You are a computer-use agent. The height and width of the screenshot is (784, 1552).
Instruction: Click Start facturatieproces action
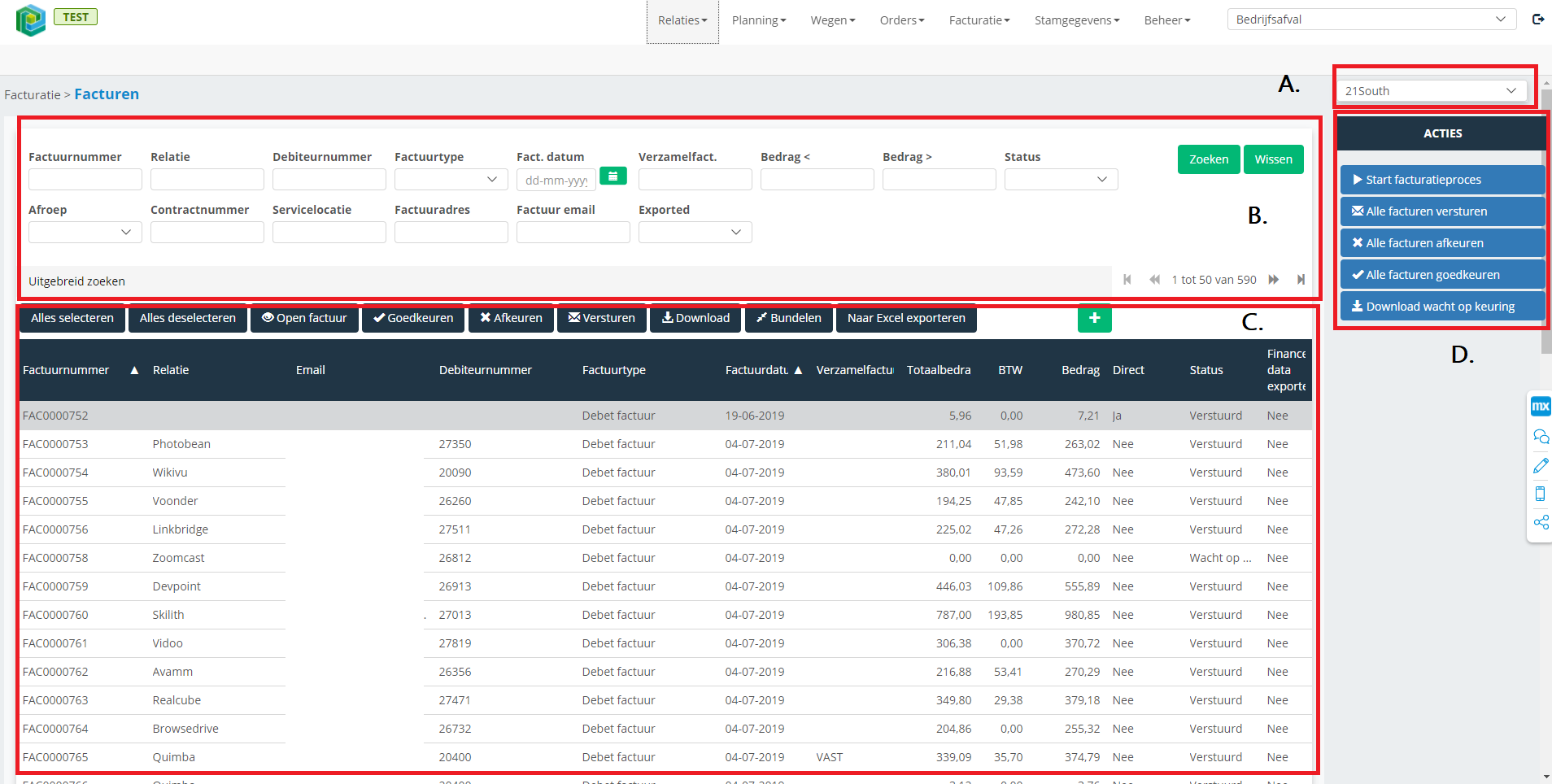(1442, 180)
